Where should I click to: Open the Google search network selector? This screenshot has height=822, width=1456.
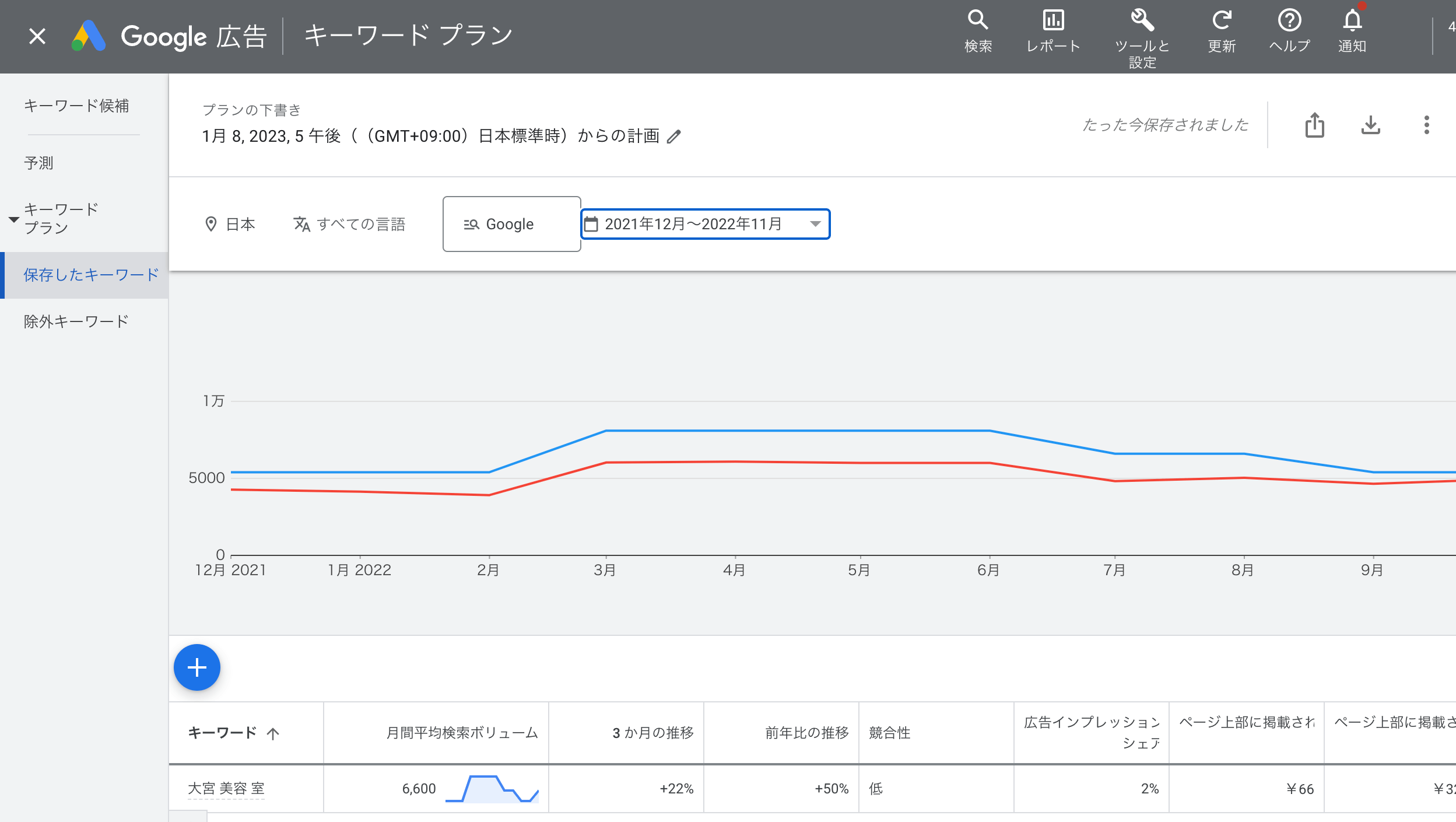511,224
